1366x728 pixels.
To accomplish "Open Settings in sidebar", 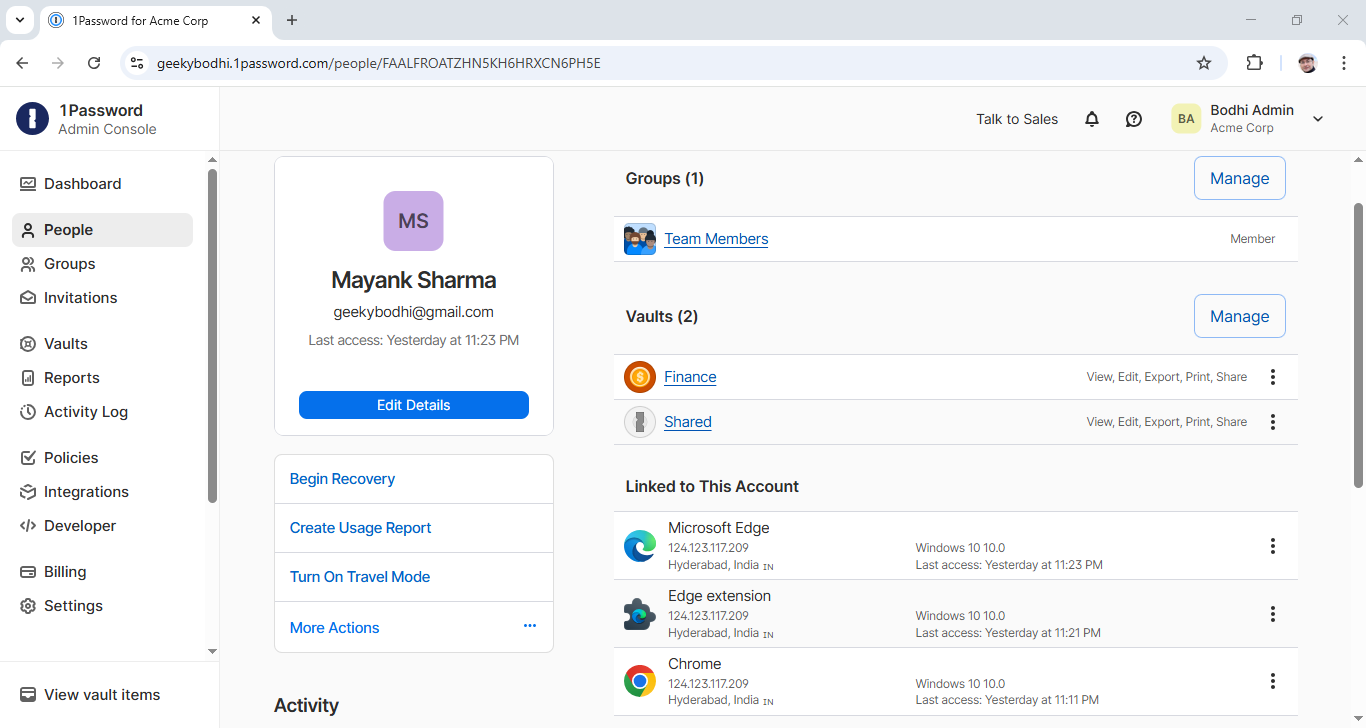I will [x=102, y=606].
